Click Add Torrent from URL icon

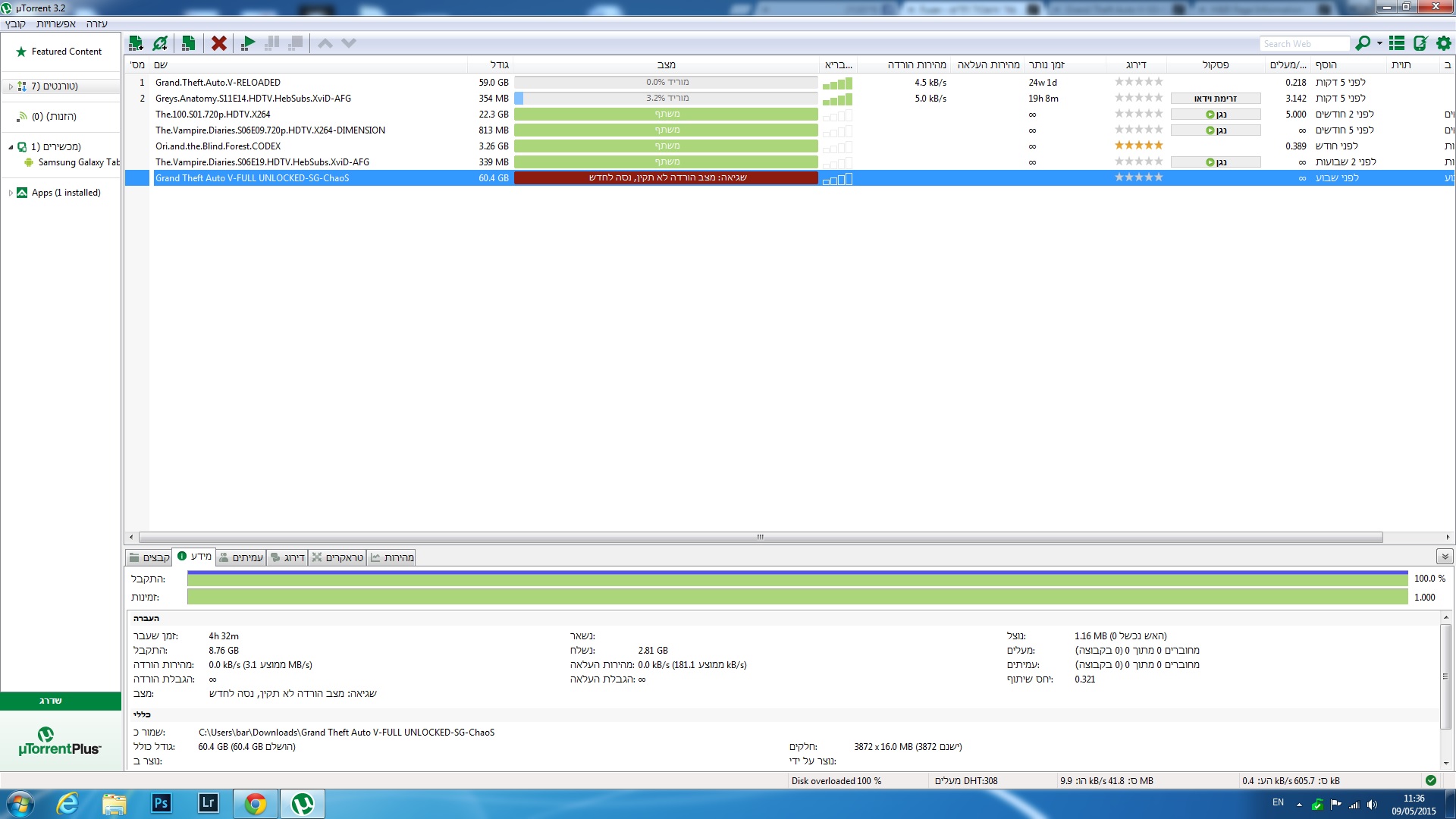tap(160, 43)
